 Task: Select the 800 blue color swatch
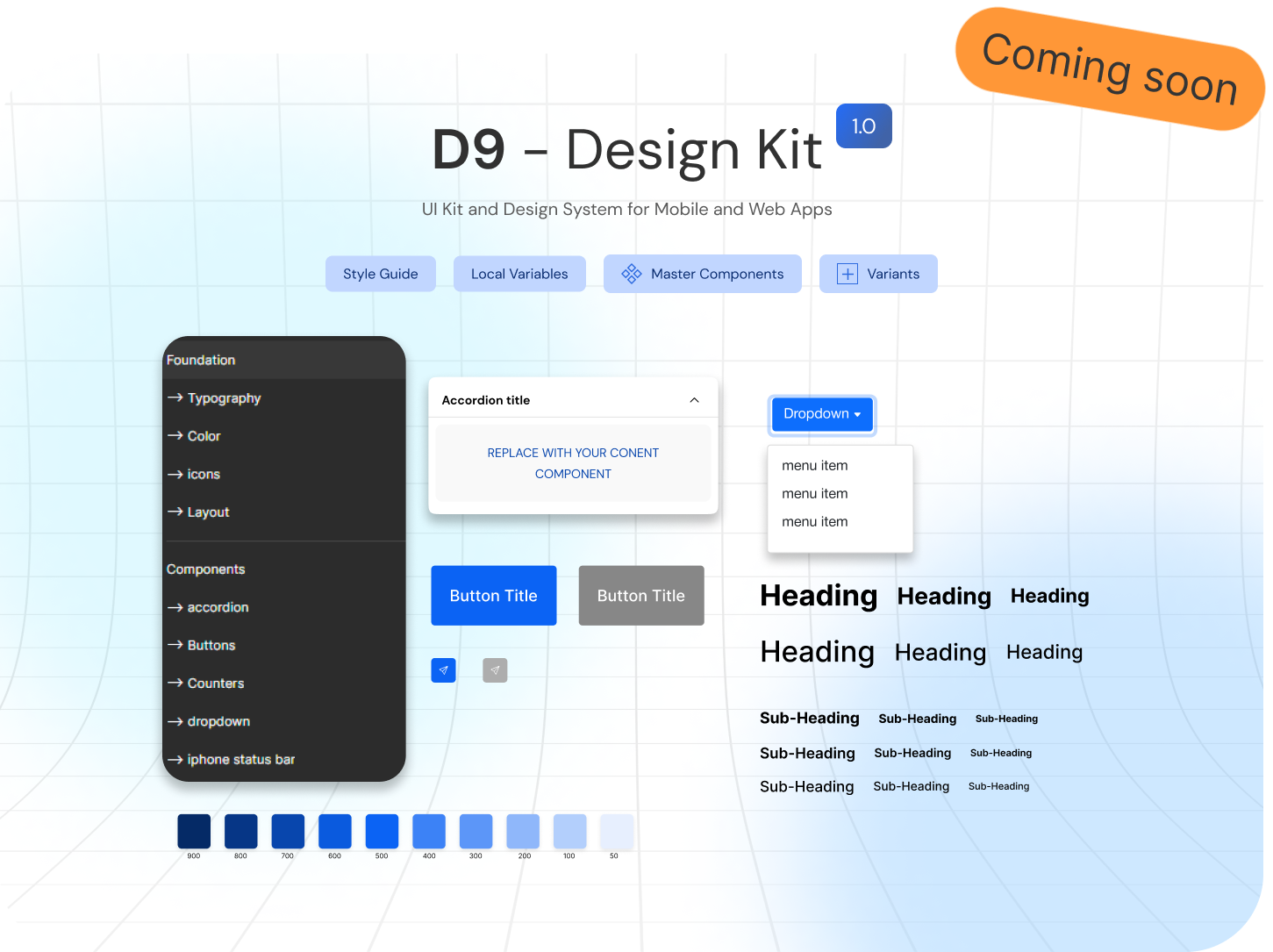tap(240, 831)
